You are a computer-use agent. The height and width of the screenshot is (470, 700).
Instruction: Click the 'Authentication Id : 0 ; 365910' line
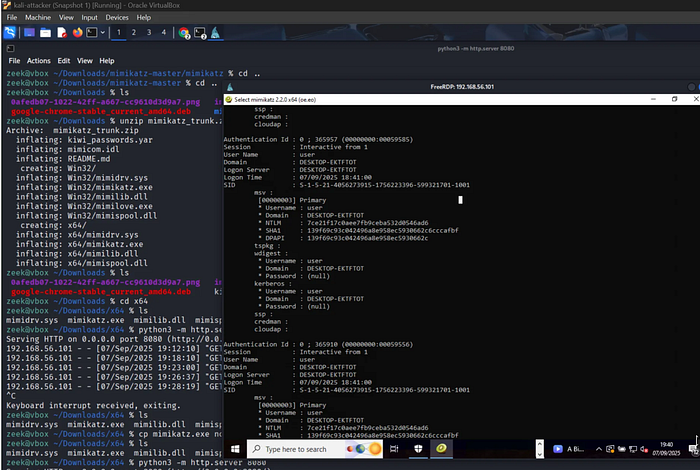318,344
